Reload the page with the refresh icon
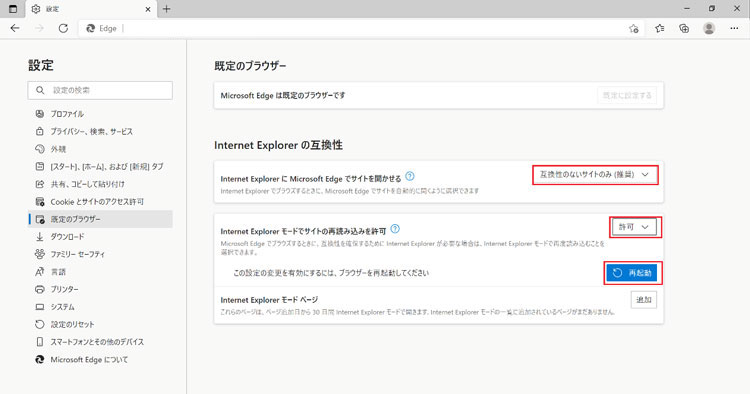Image resolution: width=750 pixels, height=394 pixels. (x=63, y=28)
